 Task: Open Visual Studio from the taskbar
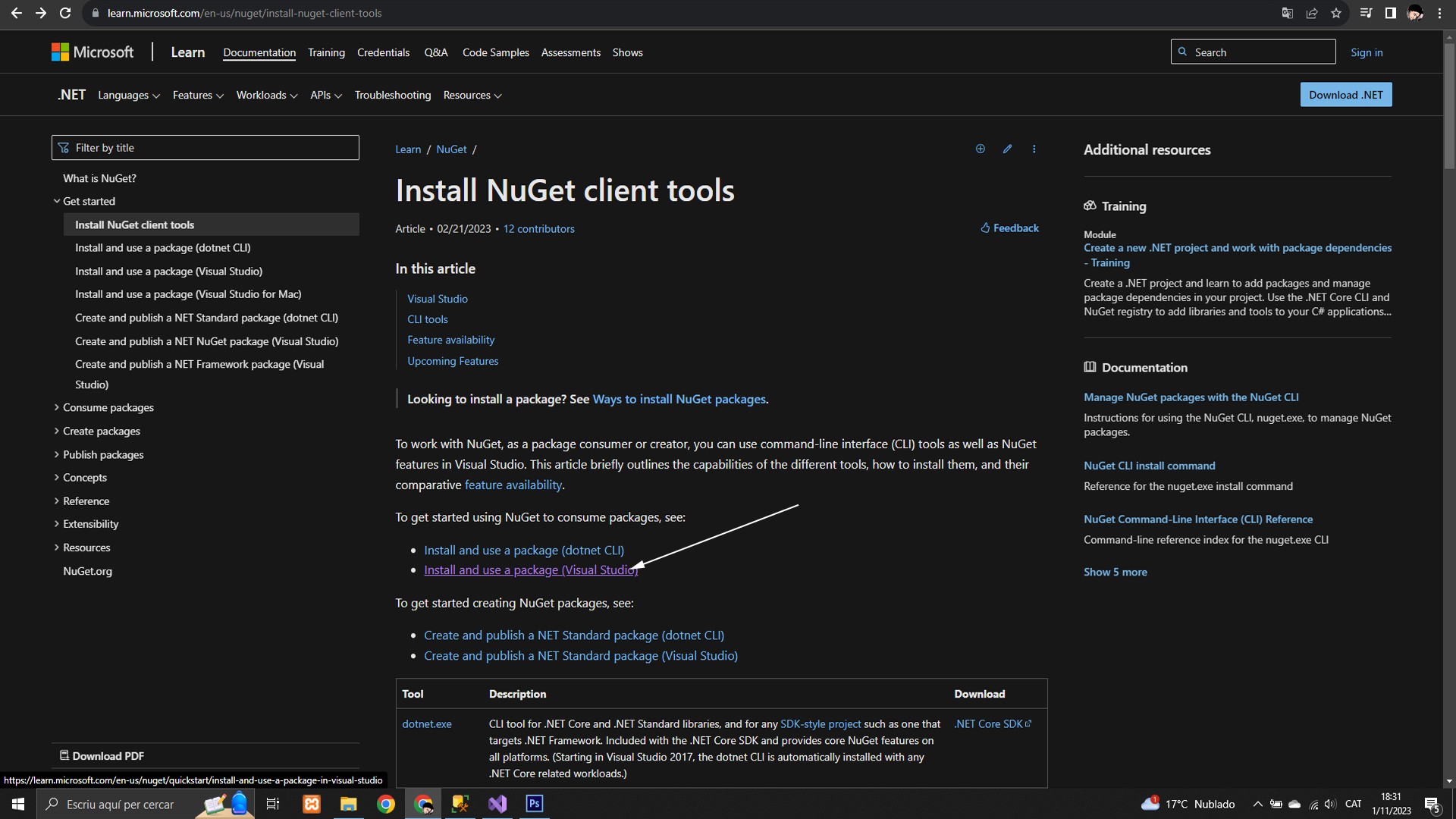[497, 804]
